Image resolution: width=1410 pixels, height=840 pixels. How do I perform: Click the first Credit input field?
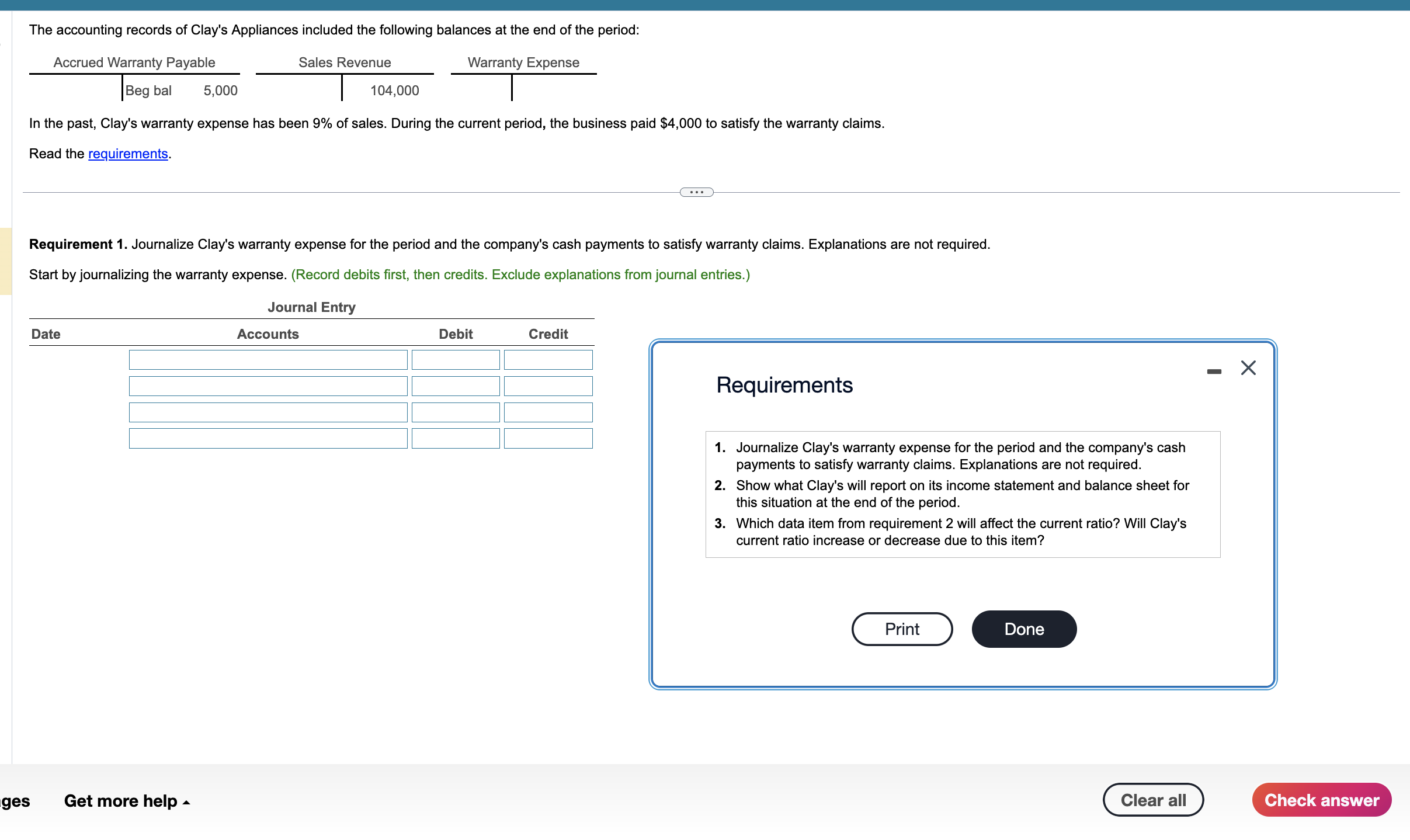pyautogui.click(x=547, y=359)
